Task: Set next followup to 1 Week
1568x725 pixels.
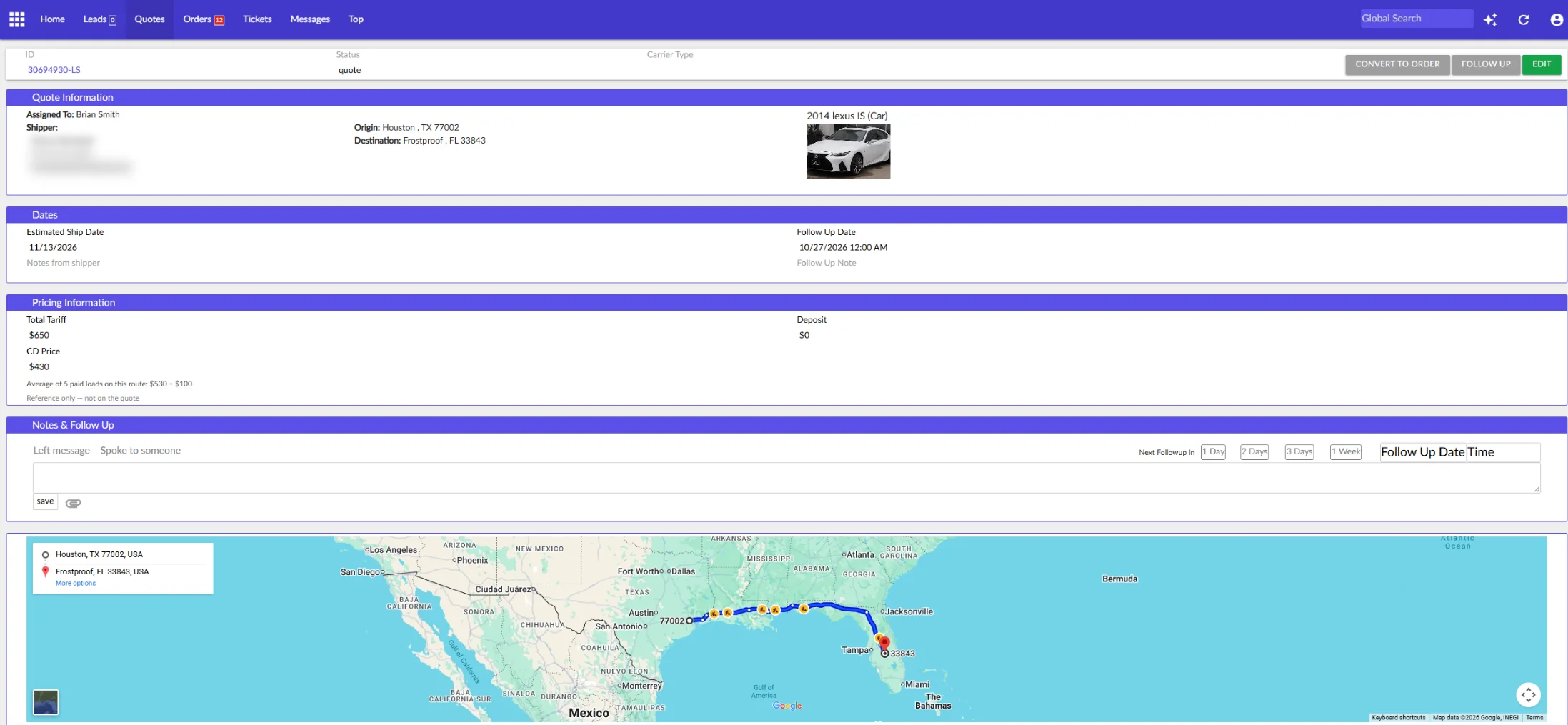Action: coord(1346,451)
